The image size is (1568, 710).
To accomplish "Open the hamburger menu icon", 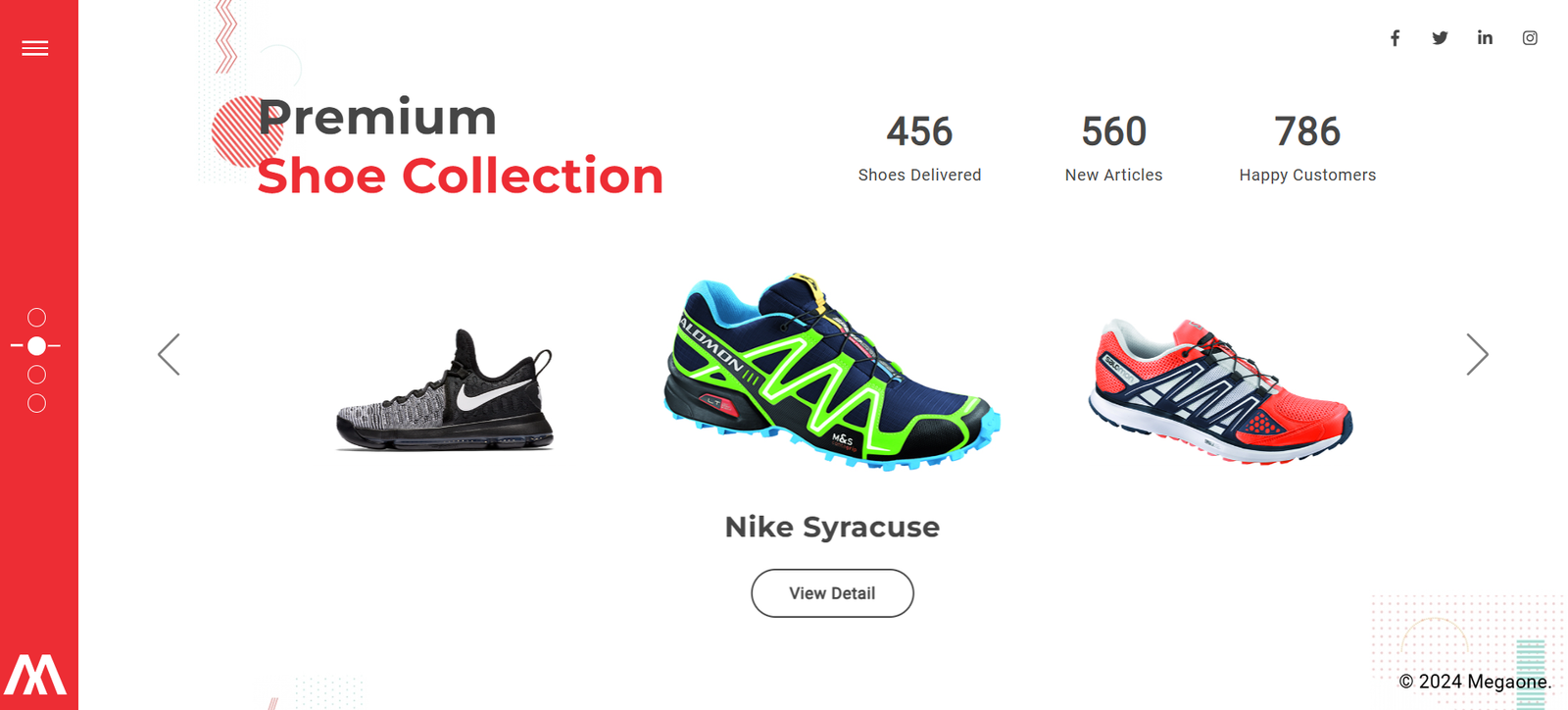I will pos(35,48).
